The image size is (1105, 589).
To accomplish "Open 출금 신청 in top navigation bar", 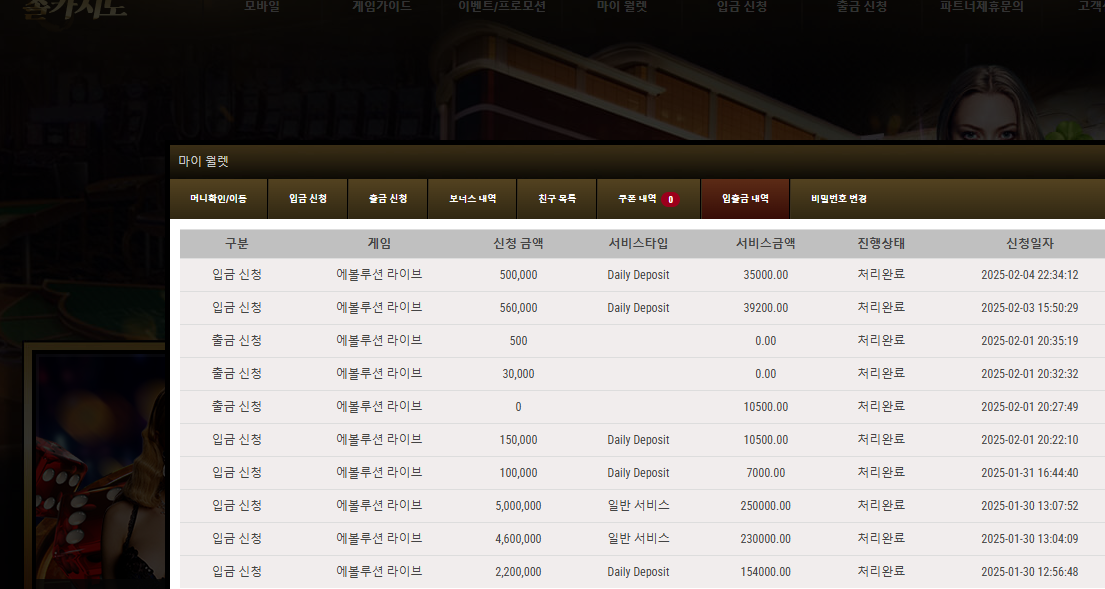I will [x=862, y=6].
